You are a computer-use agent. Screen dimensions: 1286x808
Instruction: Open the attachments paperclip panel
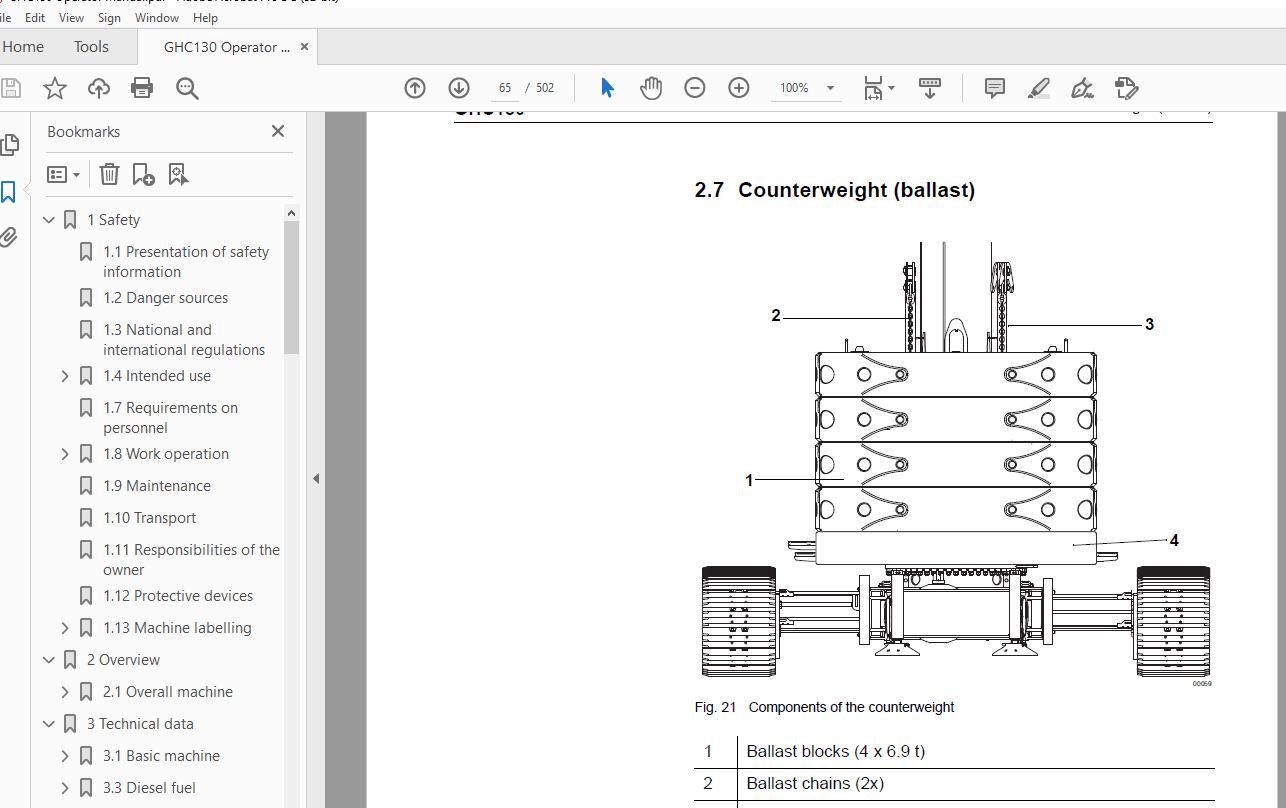pos(8,238)
